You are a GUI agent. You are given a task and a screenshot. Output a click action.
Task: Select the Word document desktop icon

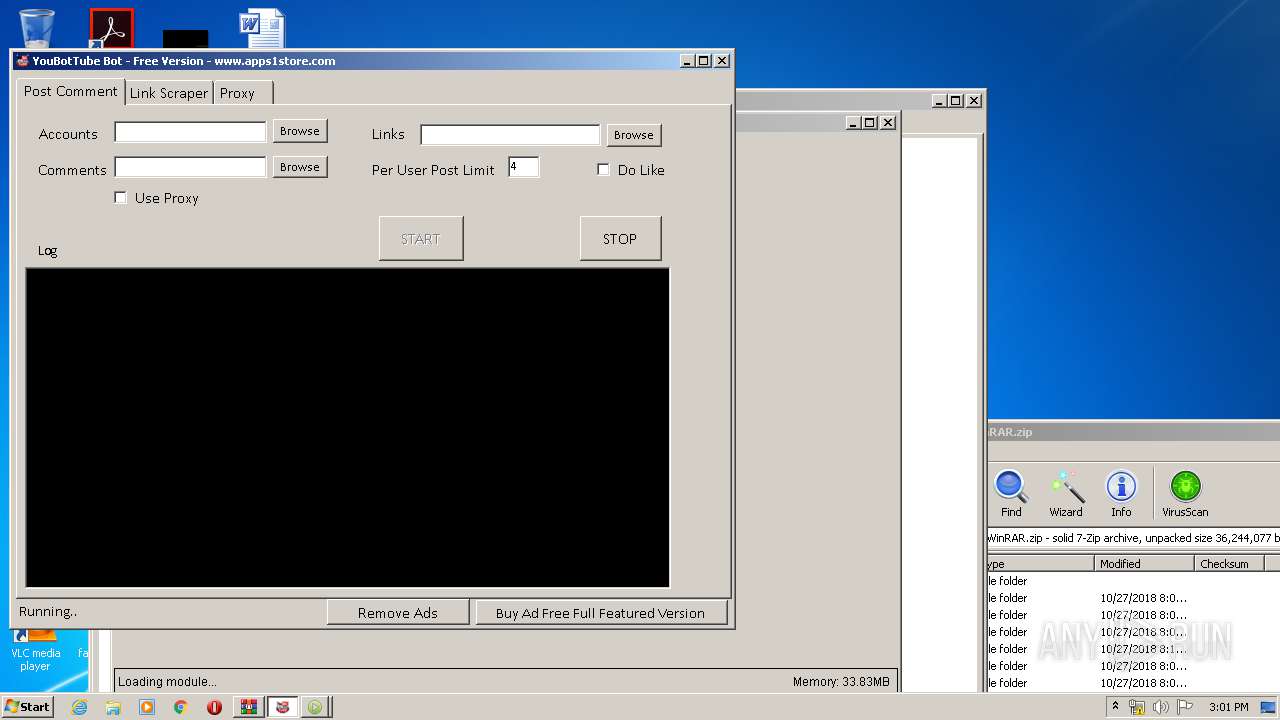pyautogui.click(x=262, y=28)
